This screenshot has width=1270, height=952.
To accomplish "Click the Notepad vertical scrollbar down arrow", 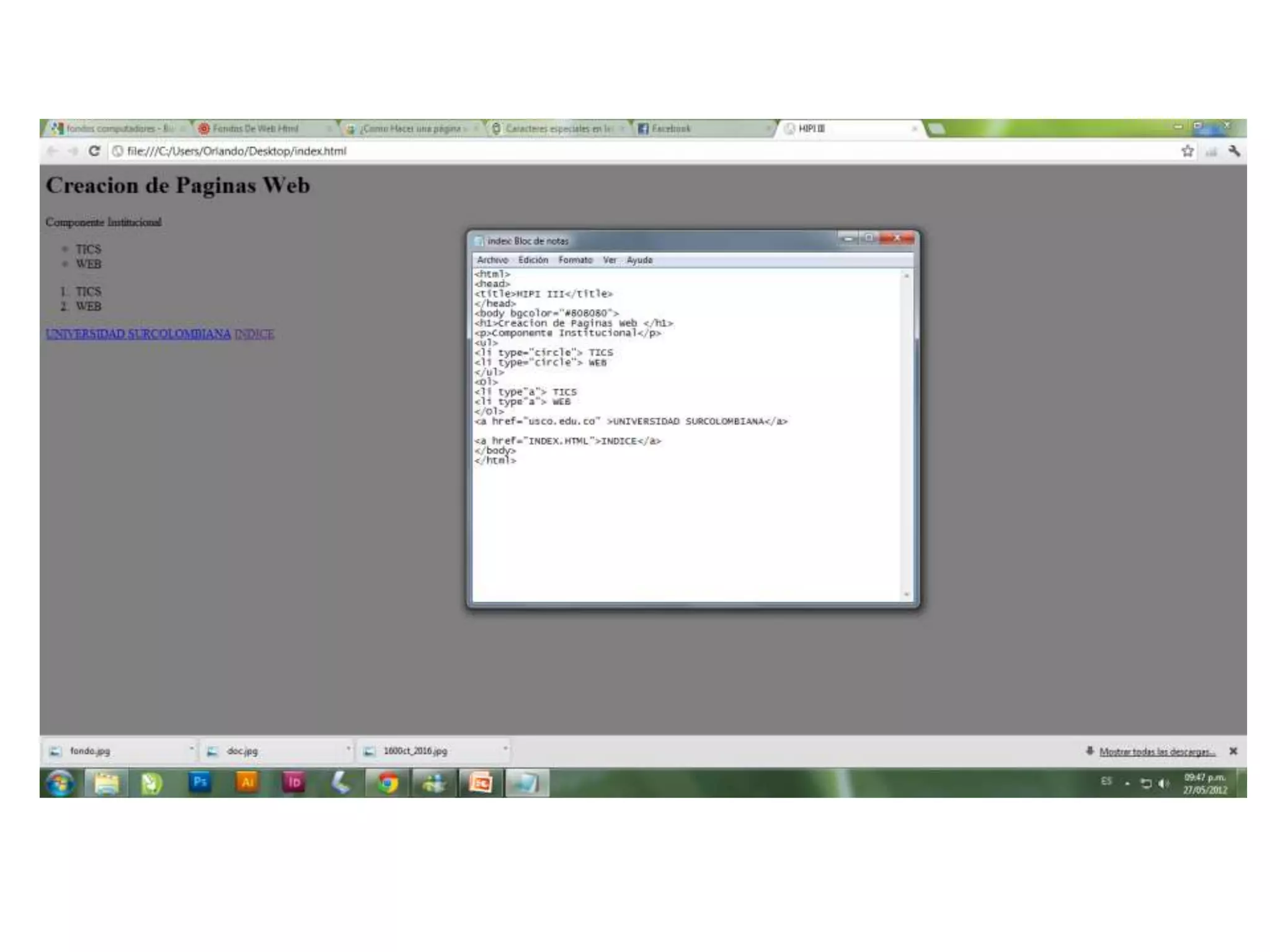I will (907, 595).
